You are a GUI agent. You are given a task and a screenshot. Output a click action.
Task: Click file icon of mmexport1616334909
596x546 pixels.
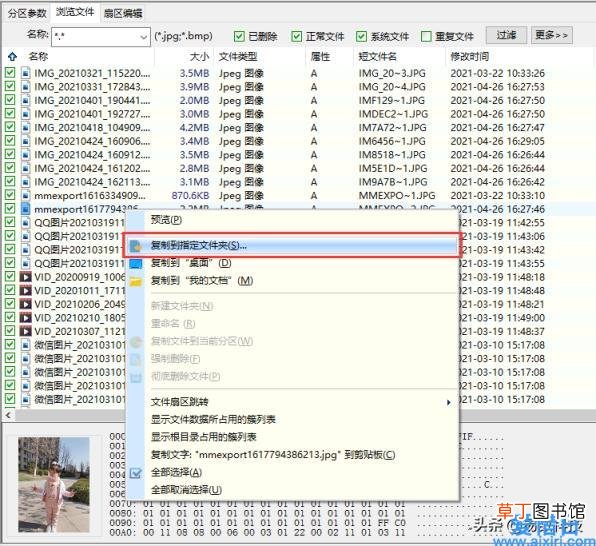(25, 195)
